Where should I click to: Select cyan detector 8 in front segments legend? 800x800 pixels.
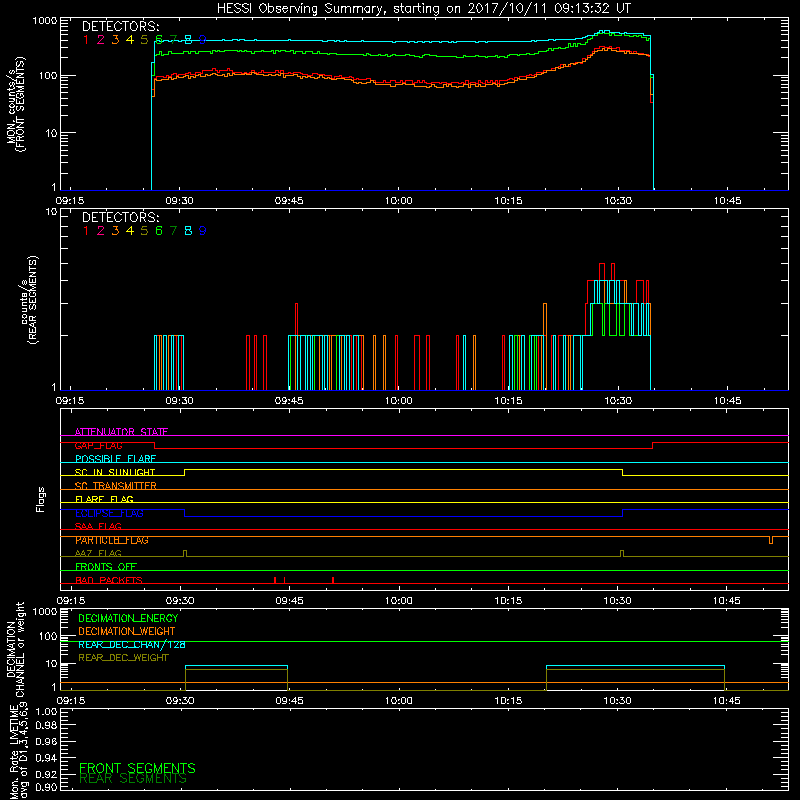click(x=188, y=40)
